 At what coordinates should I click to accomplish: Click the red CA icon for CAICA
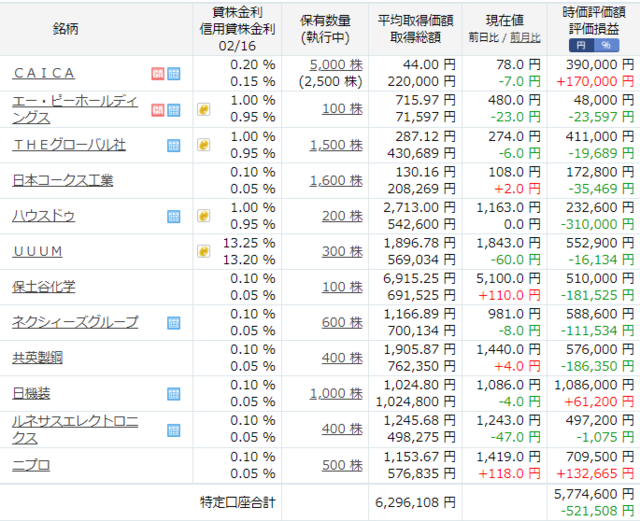(158, 73)
